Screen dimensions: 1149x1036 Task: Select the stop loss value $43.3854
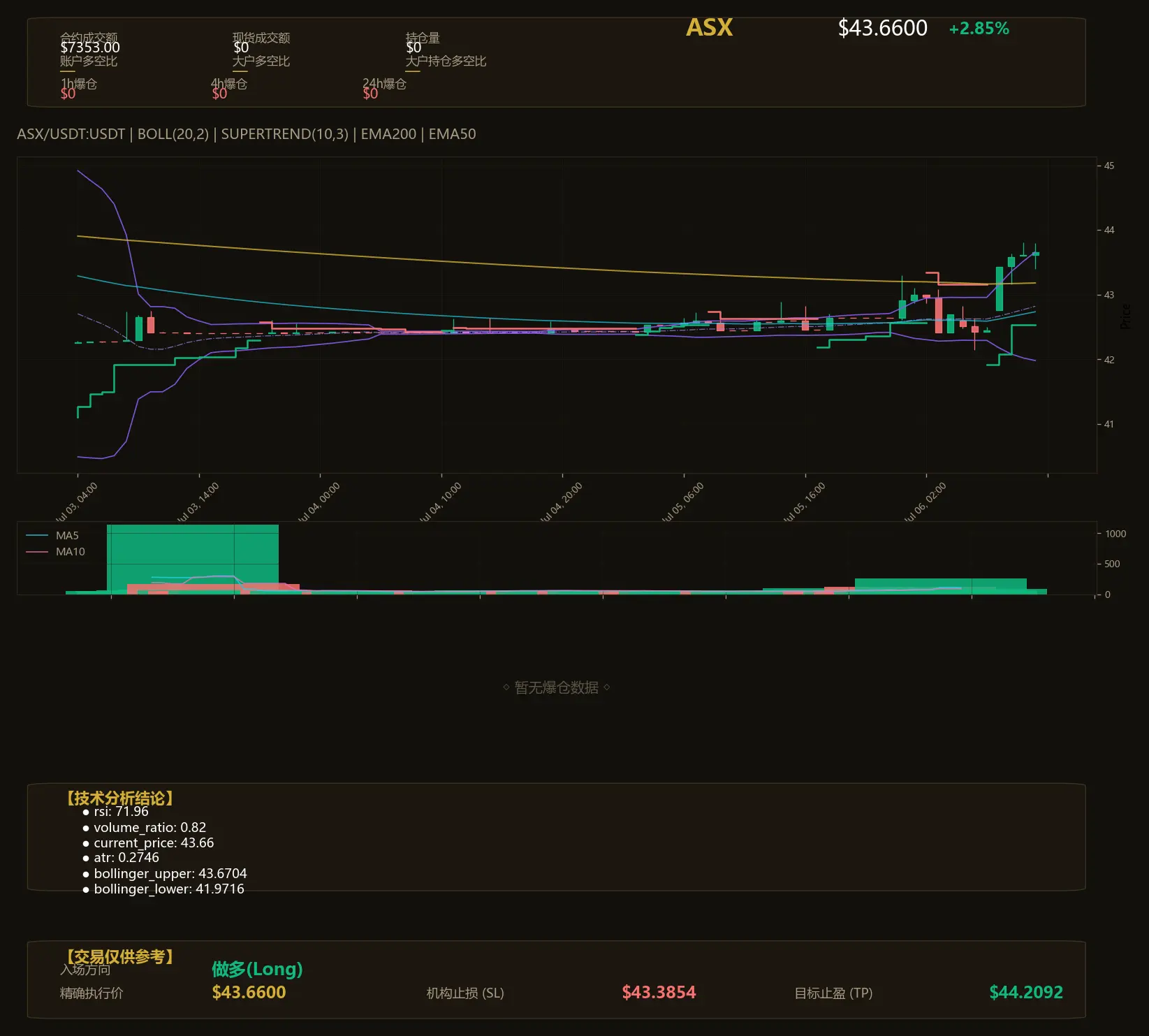click(x=659, y=993)
